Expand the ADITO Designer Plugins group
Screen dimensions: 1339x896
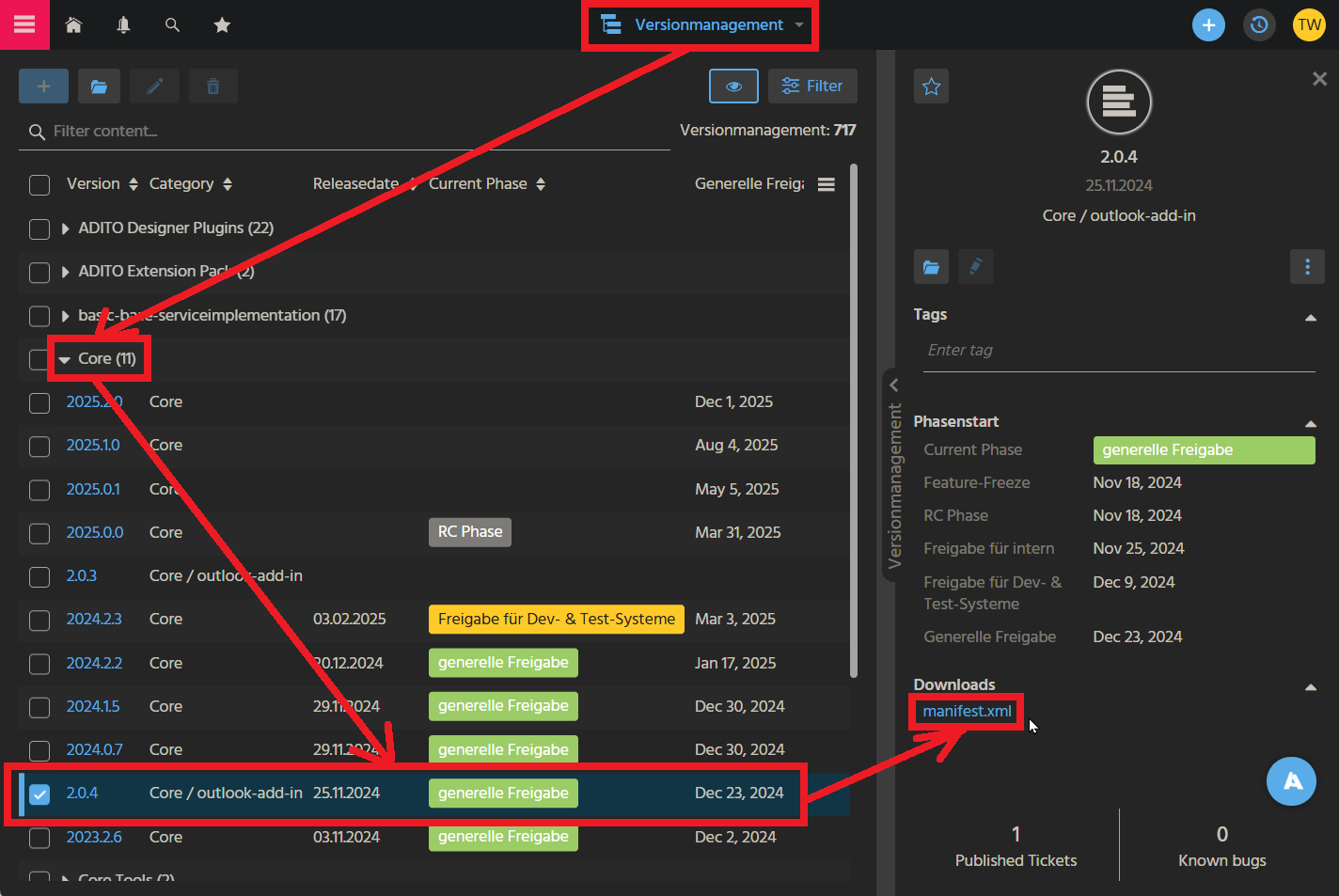[x=65, y=228]
